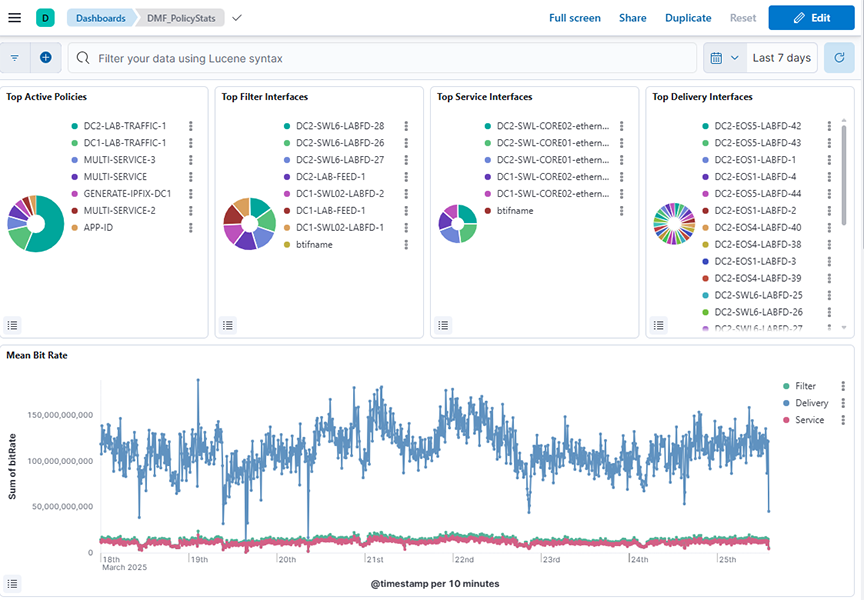Click the green D space avatar
The width and height of the screenshot is (864, 600).
46,18
